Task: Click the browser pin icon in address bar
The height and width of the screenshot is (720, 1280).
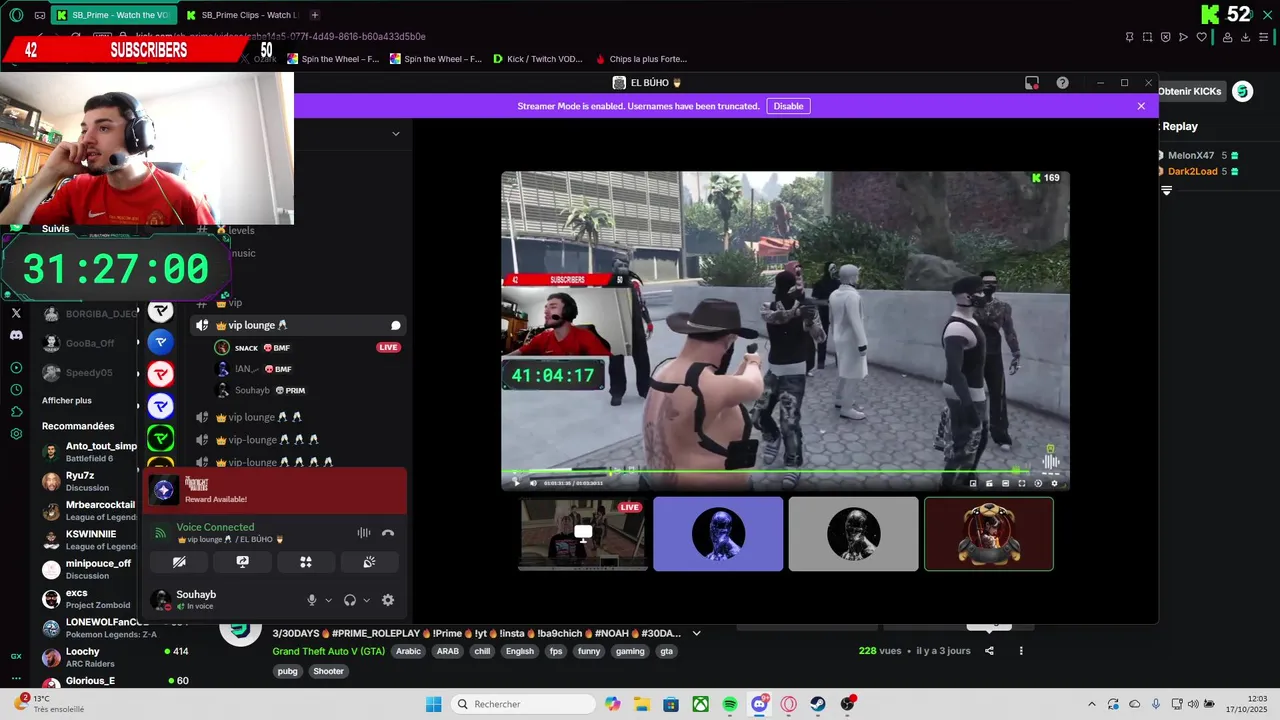Action: click(1129, 37)
